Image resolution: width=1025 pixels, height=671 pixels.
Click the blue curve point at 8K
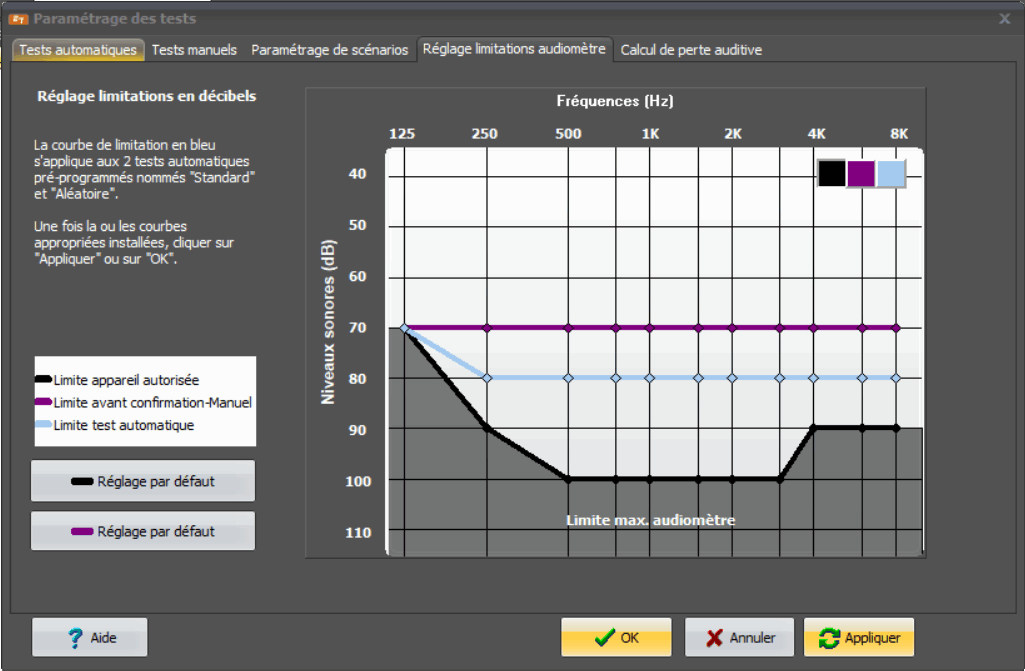[x=896, y=378]
